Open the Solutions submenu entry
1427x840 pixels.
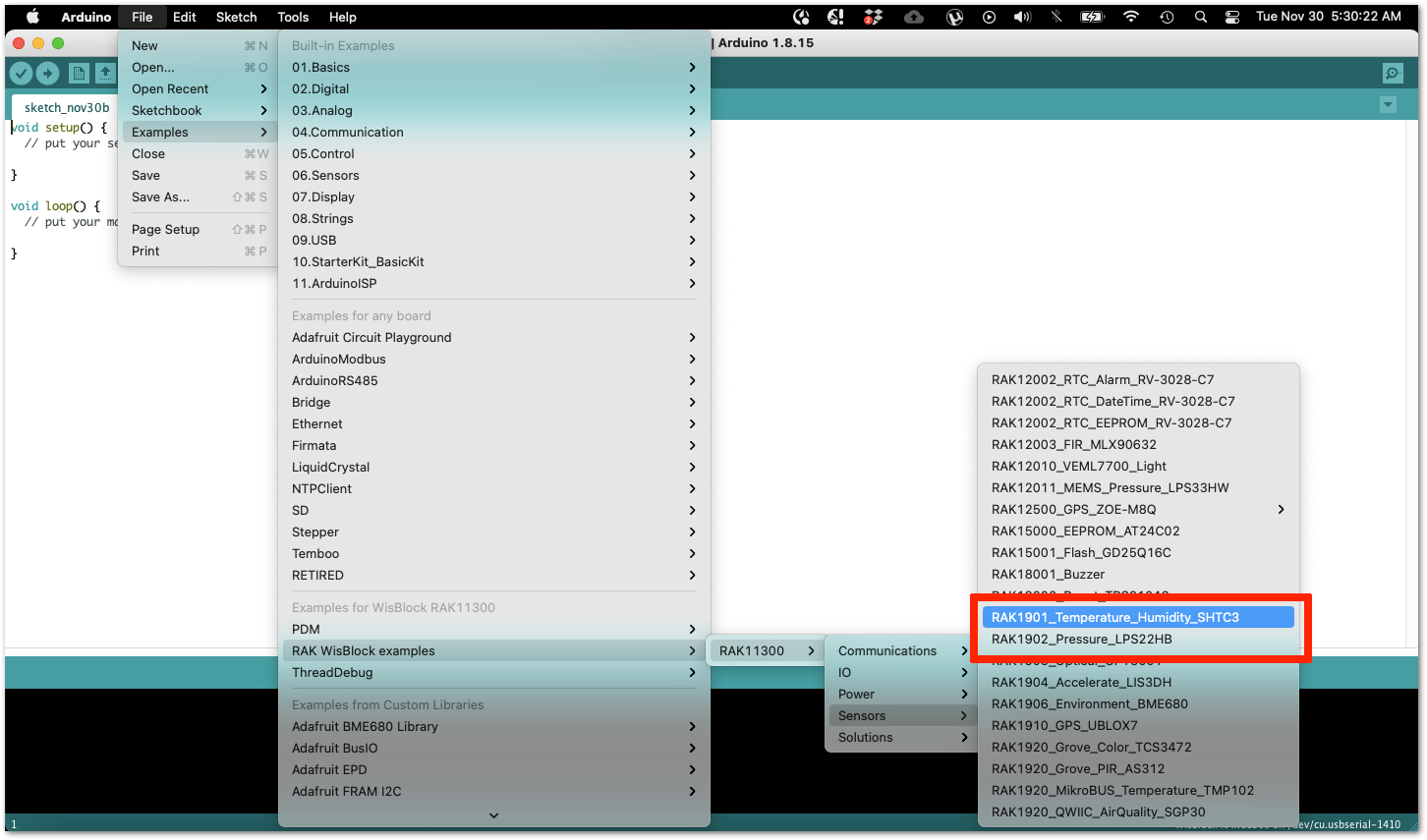(x=898, y=737)
